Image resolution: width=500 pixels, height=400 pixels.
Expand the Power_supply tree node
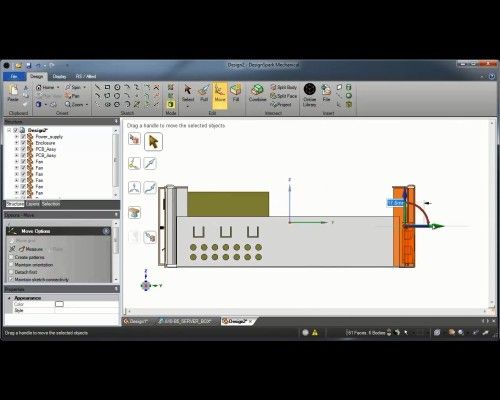click(16, 137)
